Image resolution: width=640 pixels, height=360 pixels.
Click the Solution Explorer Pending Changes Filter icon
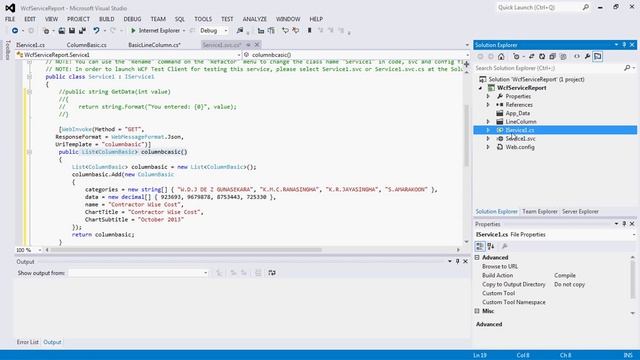517,57
